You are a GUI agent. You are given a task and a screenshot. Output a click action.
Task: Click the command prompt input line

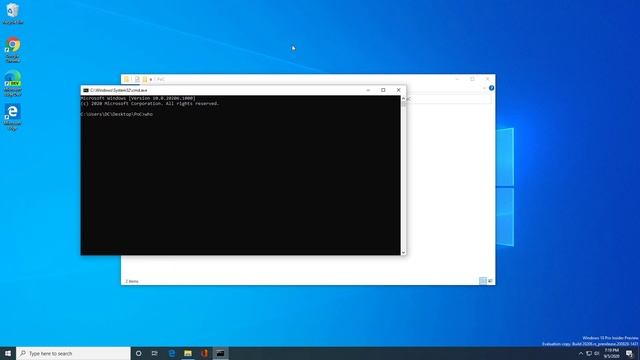117,114
